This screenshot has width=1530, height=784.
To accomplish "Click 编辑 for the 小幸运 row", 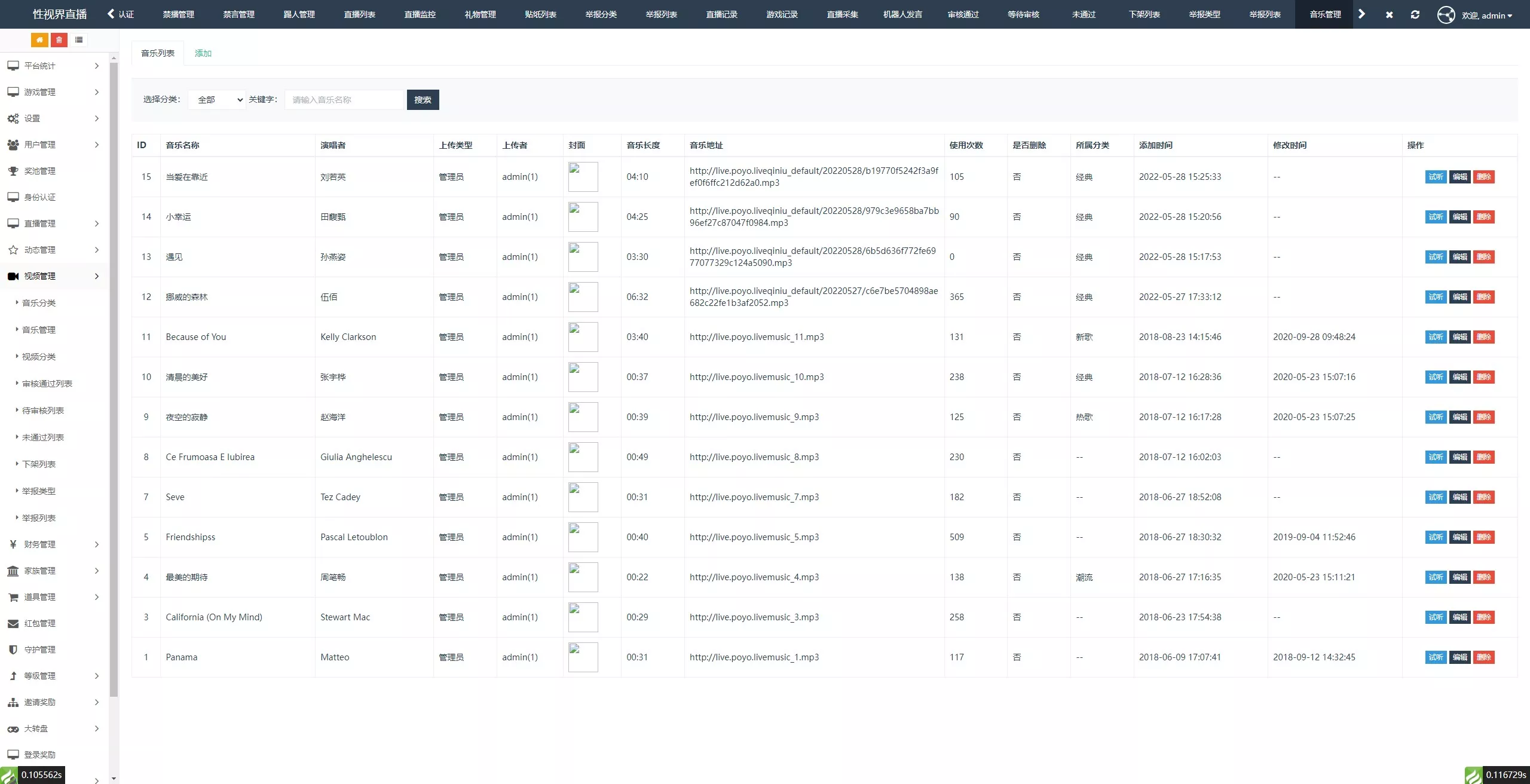I will (x=1459, y=217).
